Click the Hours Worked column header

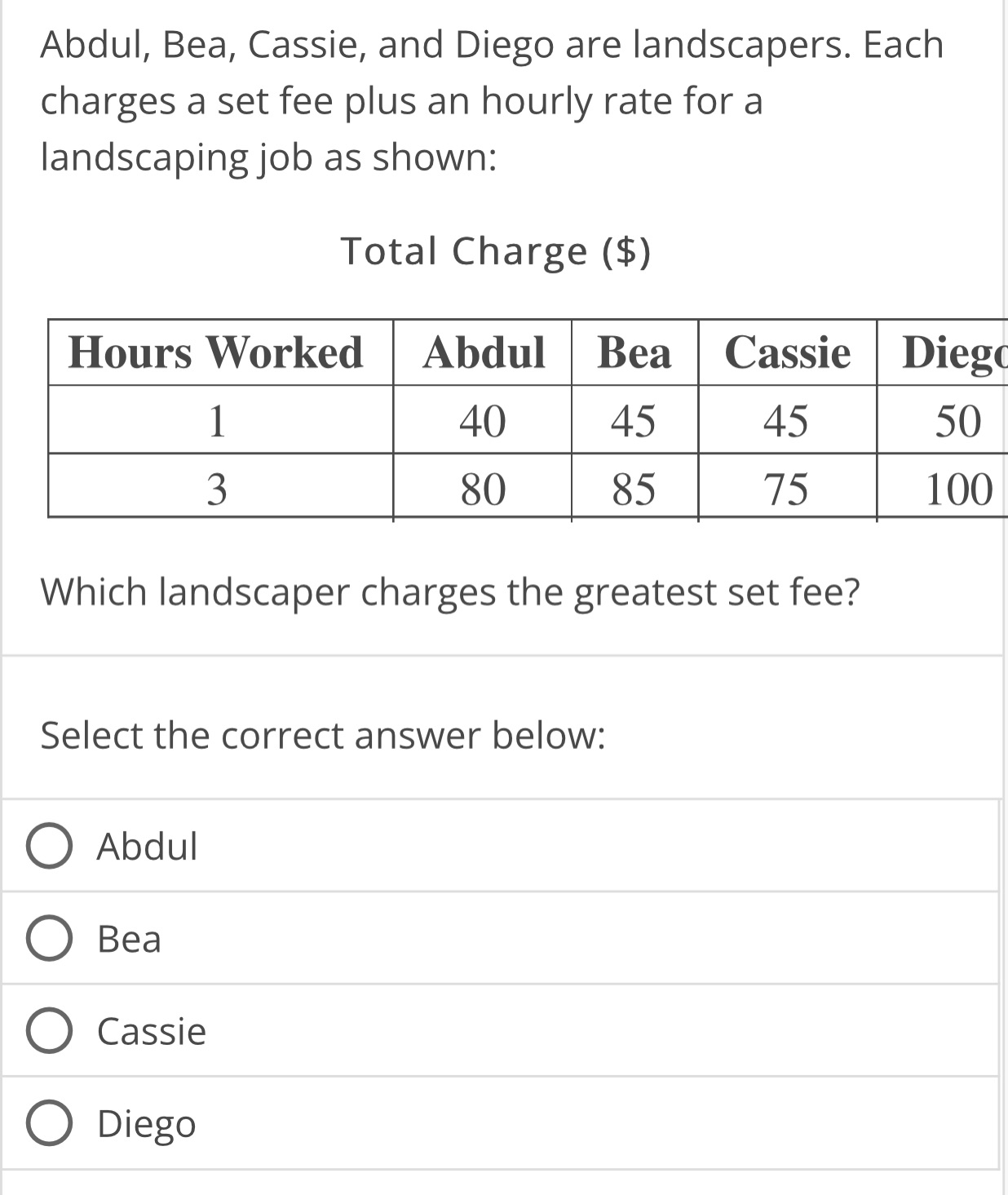[x=218, y=352]
